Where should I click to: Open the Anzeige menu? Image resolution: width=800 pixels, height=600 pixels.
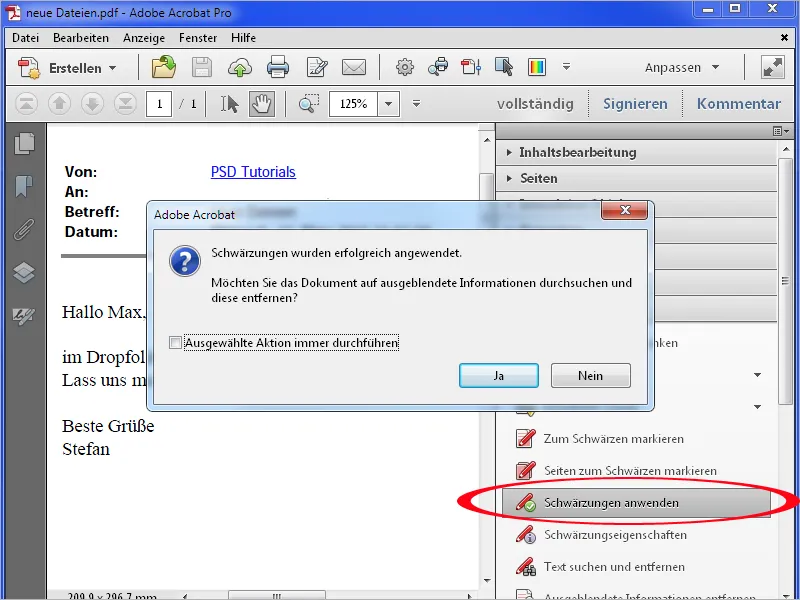click(144, 38)
